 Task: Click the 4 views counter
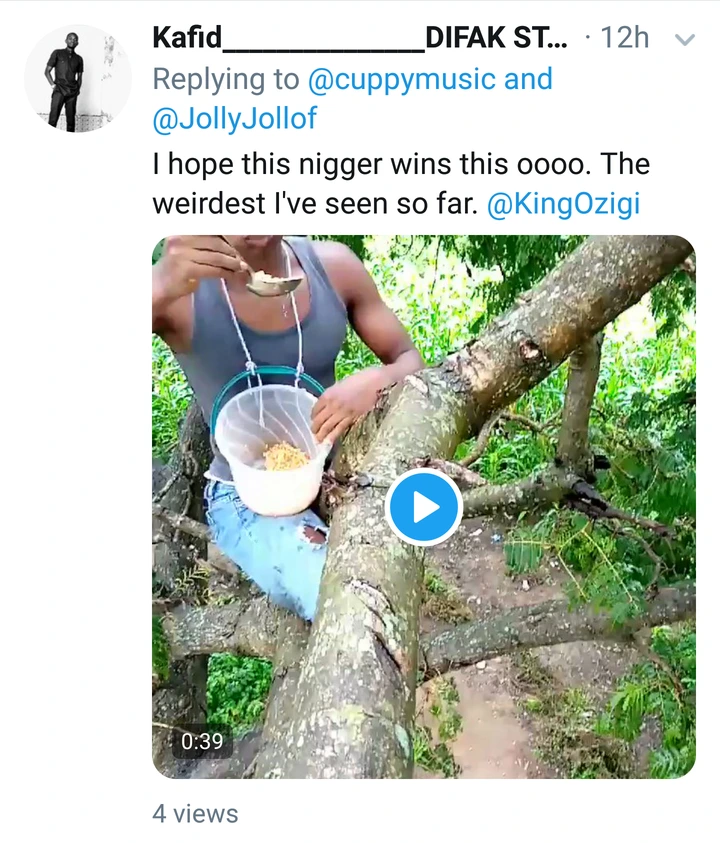pyautogui.click(x=195, y=813)
